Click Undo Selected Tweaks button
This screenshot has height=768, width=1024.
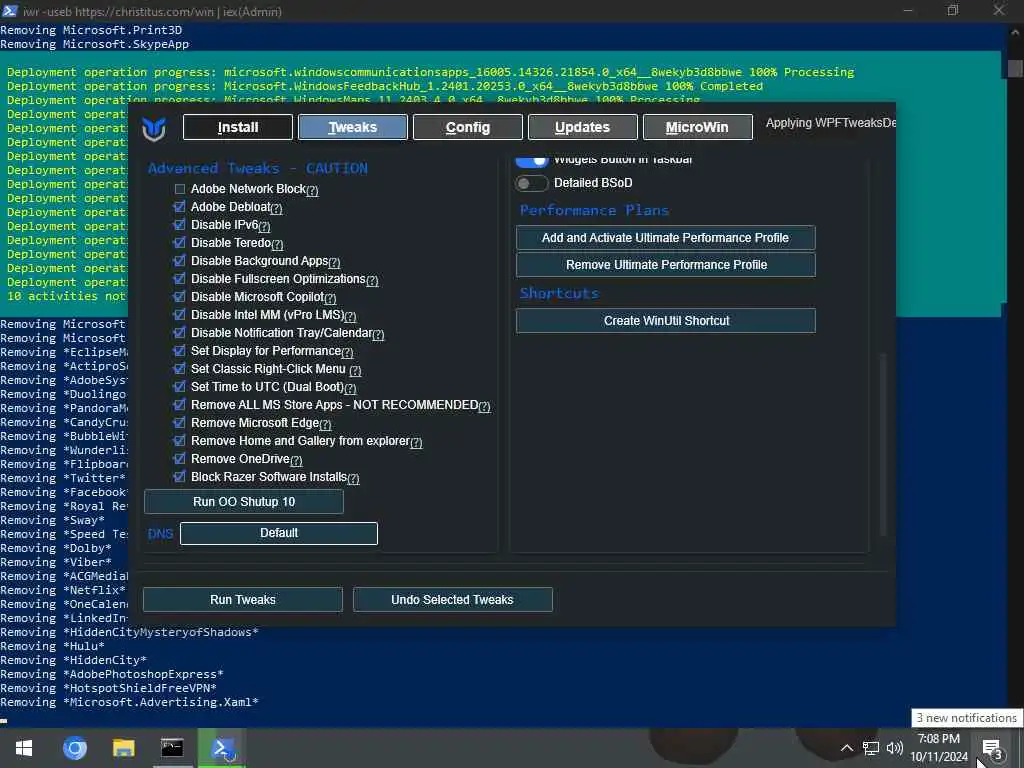pyautogui.click(x=453, y=600)
